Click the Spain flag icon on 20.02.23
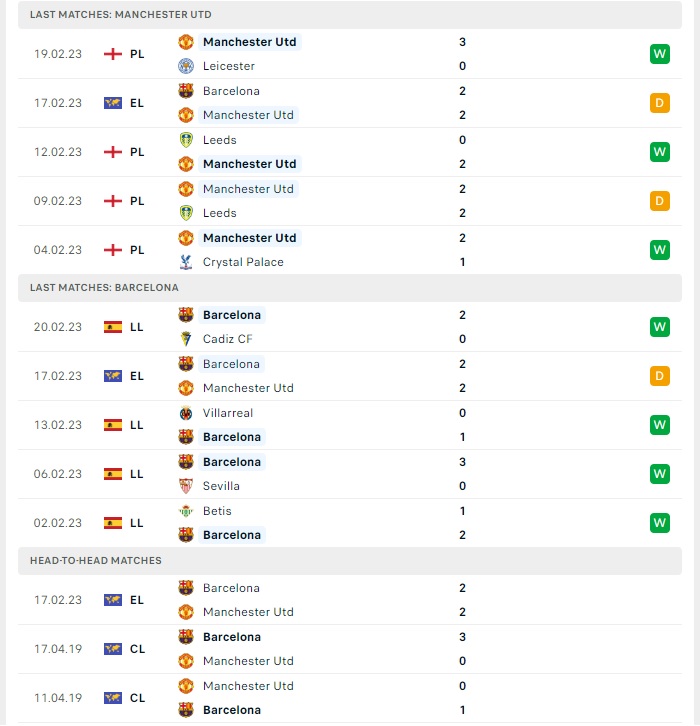Viewport: 700px width, 726px height. 112,327
